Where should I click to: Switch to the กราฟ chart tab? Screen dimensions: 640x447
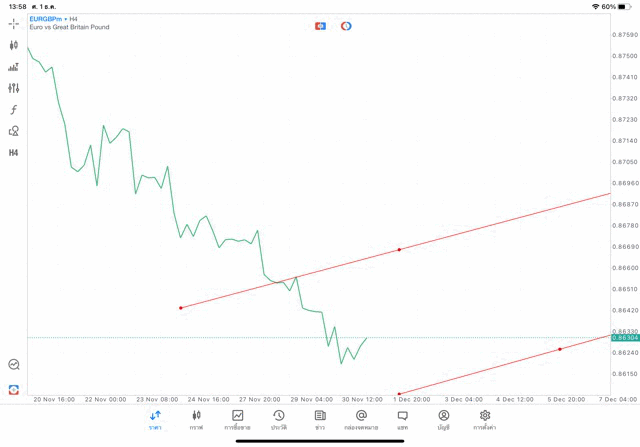[196, 420]
